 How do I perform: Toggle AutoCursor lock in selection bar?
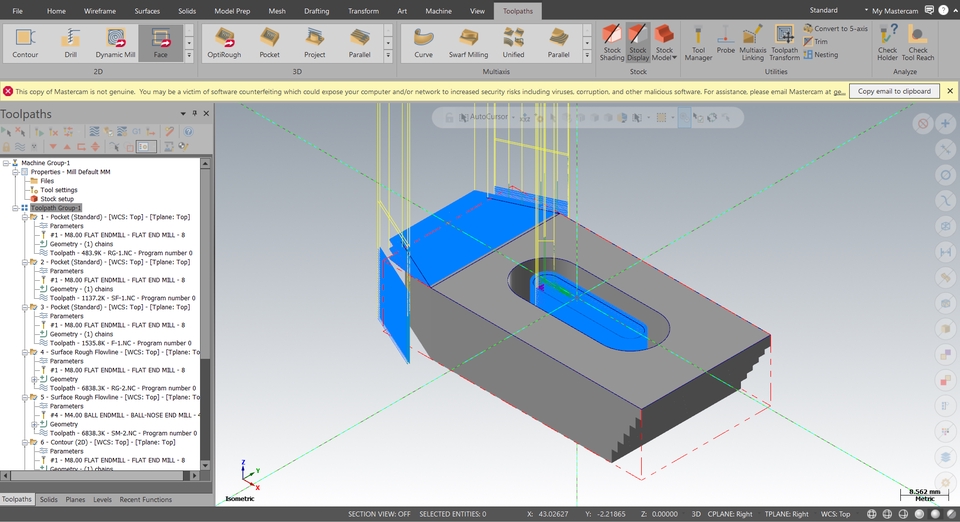click(449, 117)
